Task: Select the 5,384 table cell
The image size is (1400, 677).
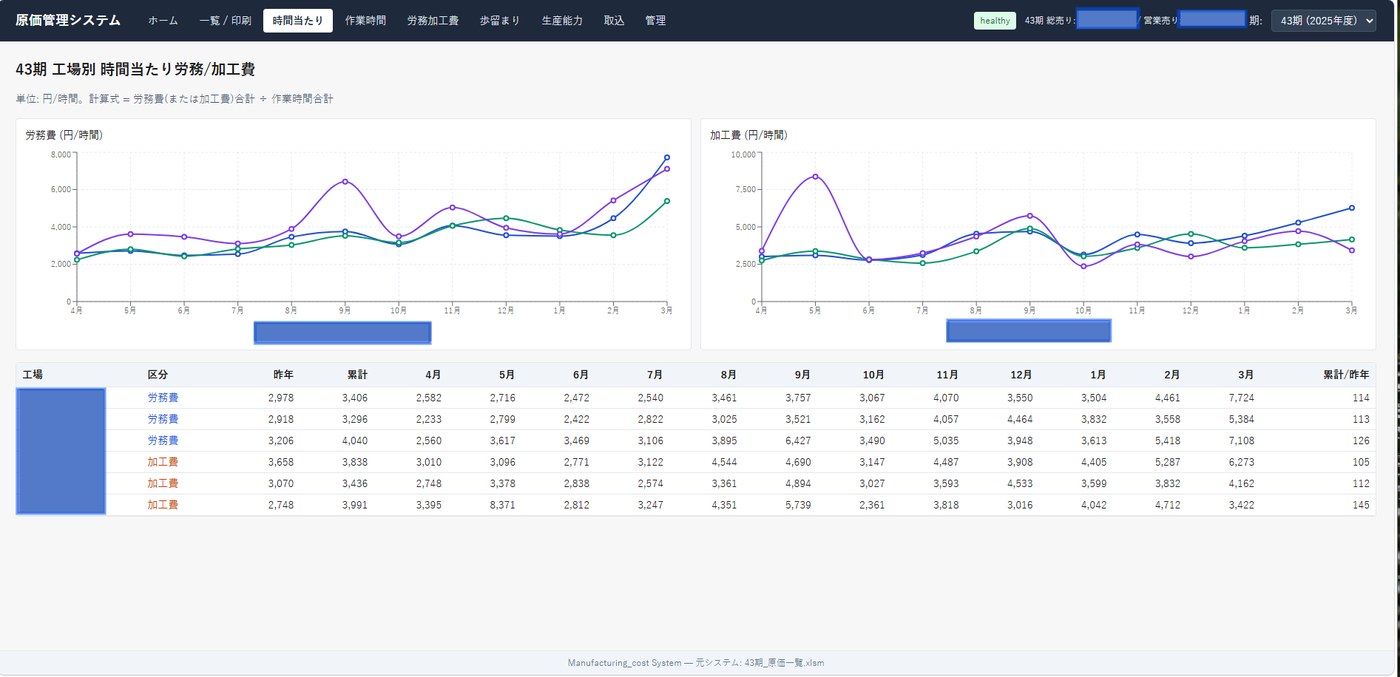Action: click(1240, 419)
